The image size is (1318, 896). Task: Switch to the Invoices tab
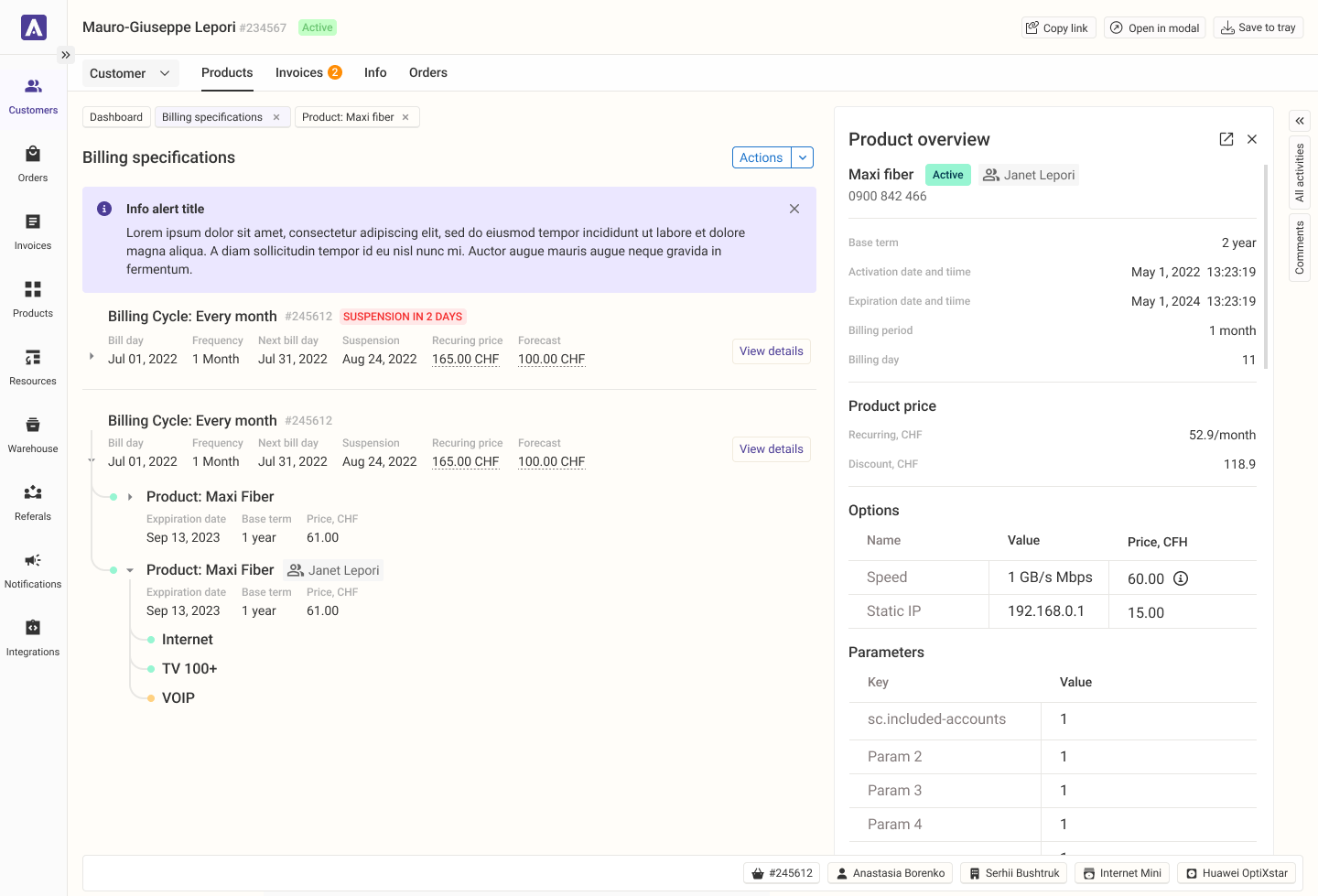click(x=308, y=72)
